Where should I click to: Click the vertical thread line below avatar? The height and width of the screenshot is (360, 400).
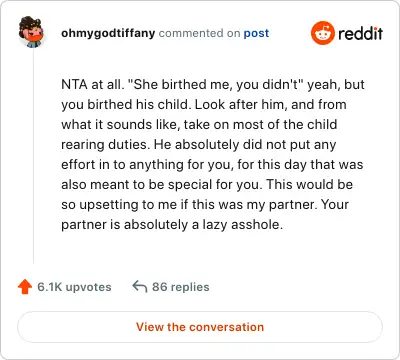pyautogui.click(x=33, y=156)
